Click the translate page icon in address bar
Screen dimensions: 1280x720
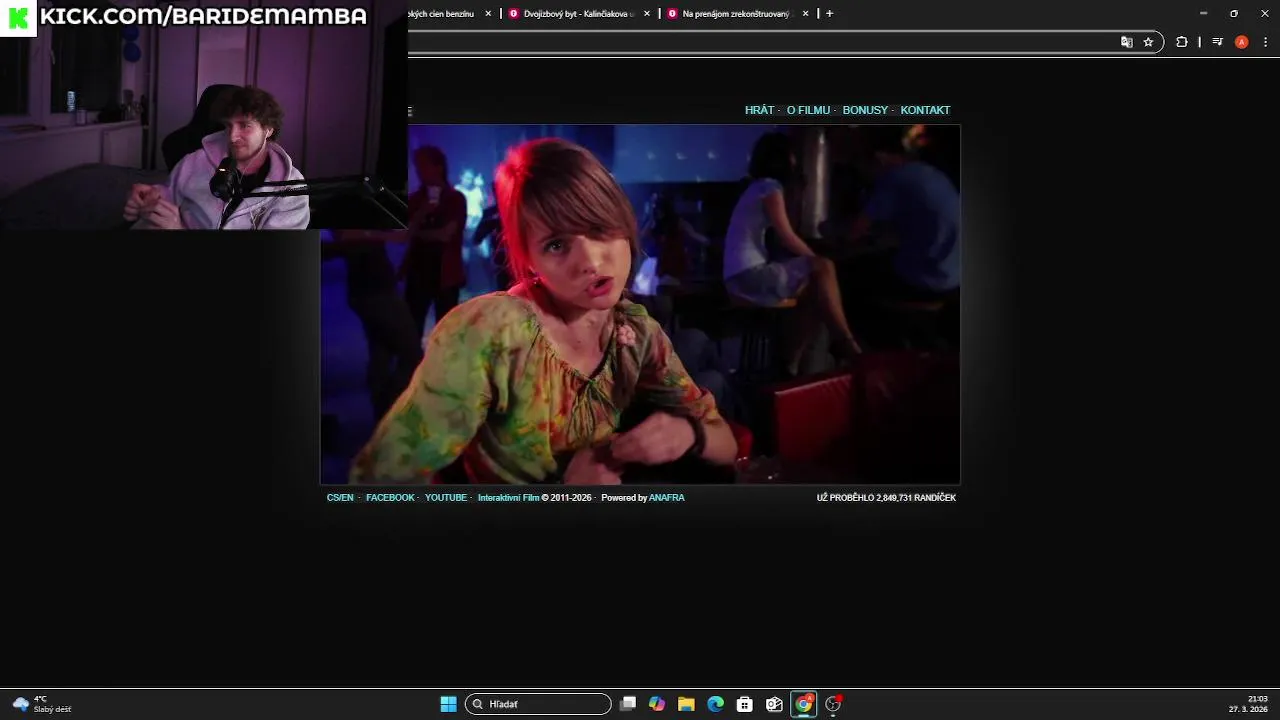[1127, 42]
